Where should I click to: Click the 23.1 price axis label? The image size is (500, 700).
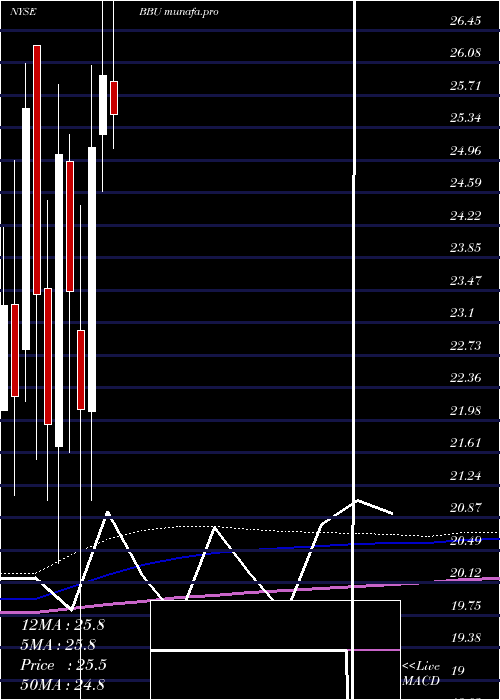(462, 313)
